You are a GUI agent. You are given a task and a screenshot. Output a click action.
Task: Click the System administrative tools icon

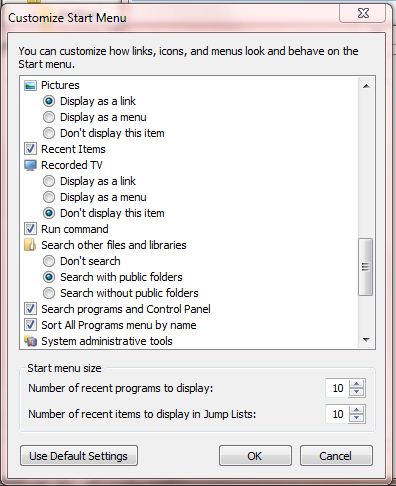coord(30,341)
